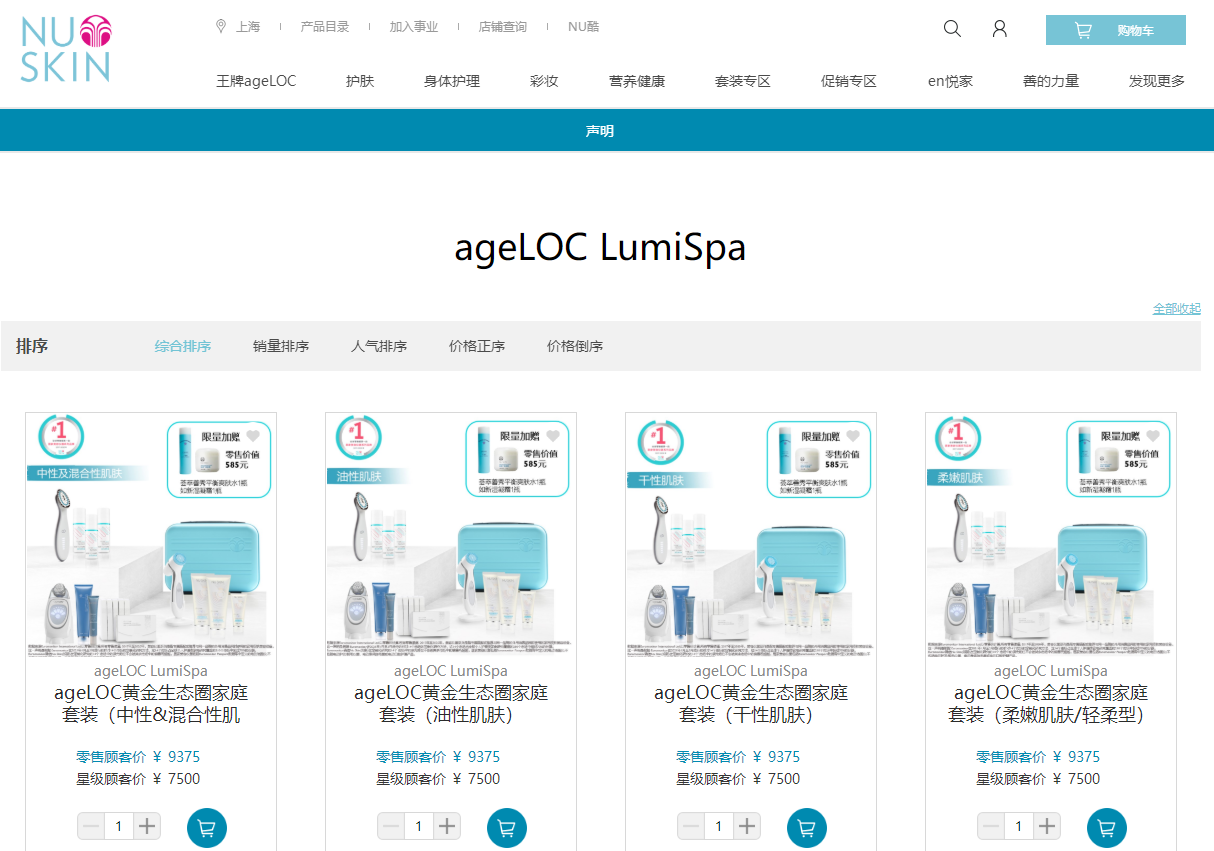Decrease quantity for 中性&混合性 set
This screenshot has height=851, width=1214.
click(x=91, y=826)
